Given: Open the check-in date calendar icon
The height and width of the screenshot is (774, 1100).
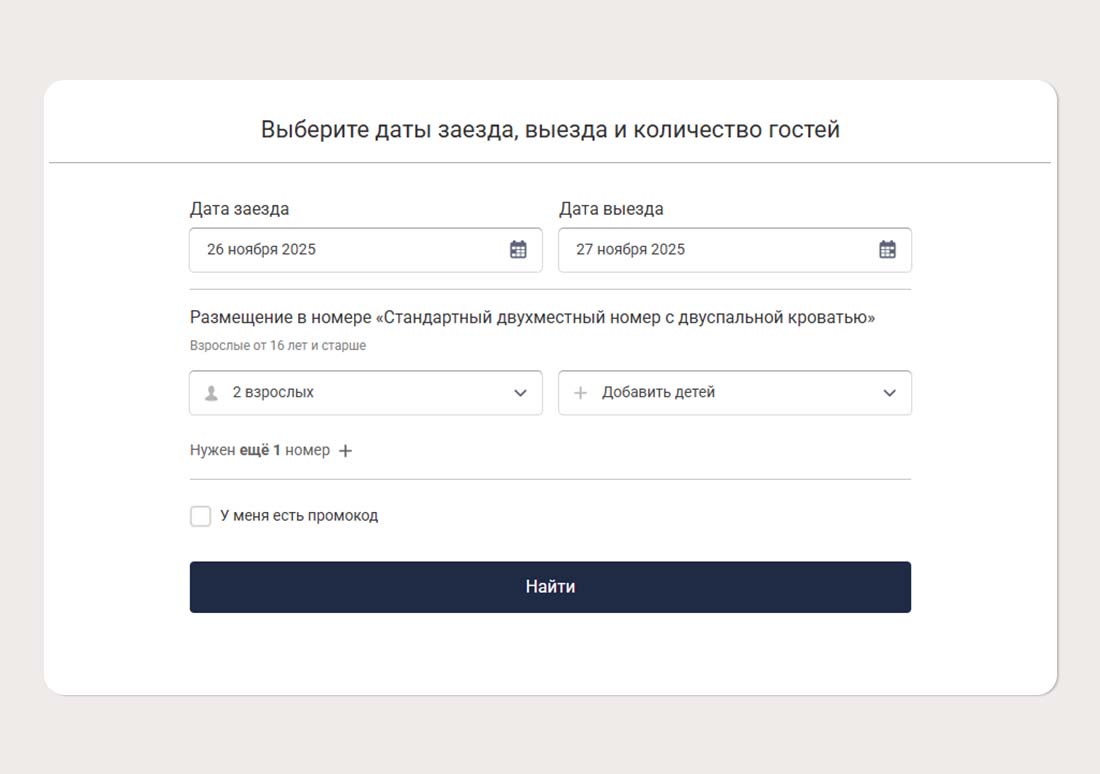Looking at the screenshot, I should coord(518,250).
